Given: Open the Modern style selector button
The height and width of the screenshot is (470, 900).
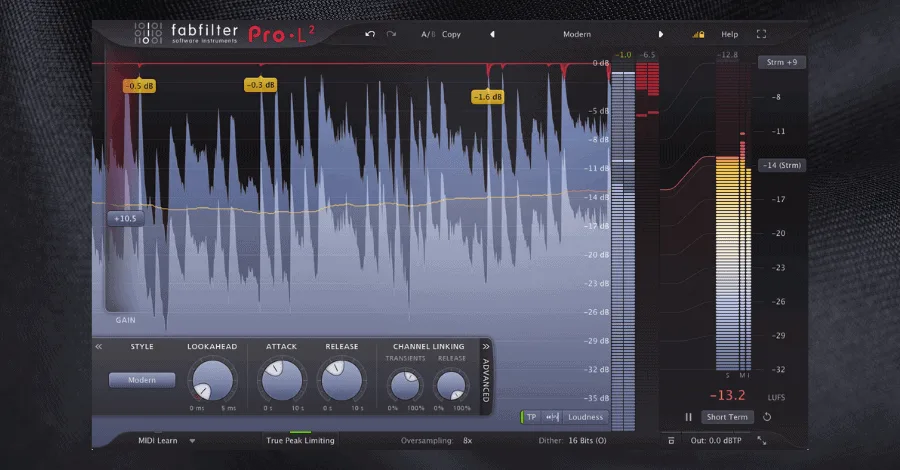Looking at the screenshot, I should coord(142,380).
